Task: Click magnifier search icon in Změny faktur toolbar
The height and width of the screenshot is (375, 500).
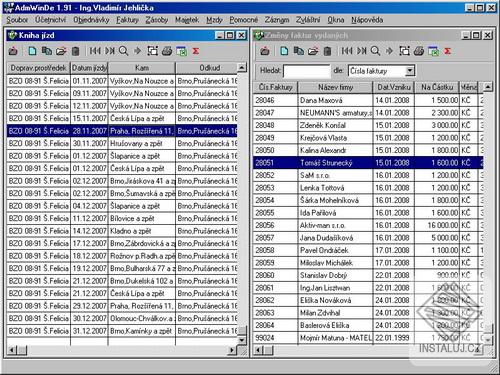Action: tap(375, 51)
